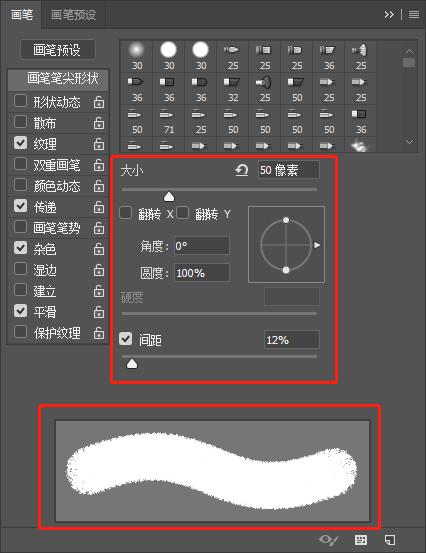Click the 画笔预设 button
426x553 pixels.
[x=58, y=50]
